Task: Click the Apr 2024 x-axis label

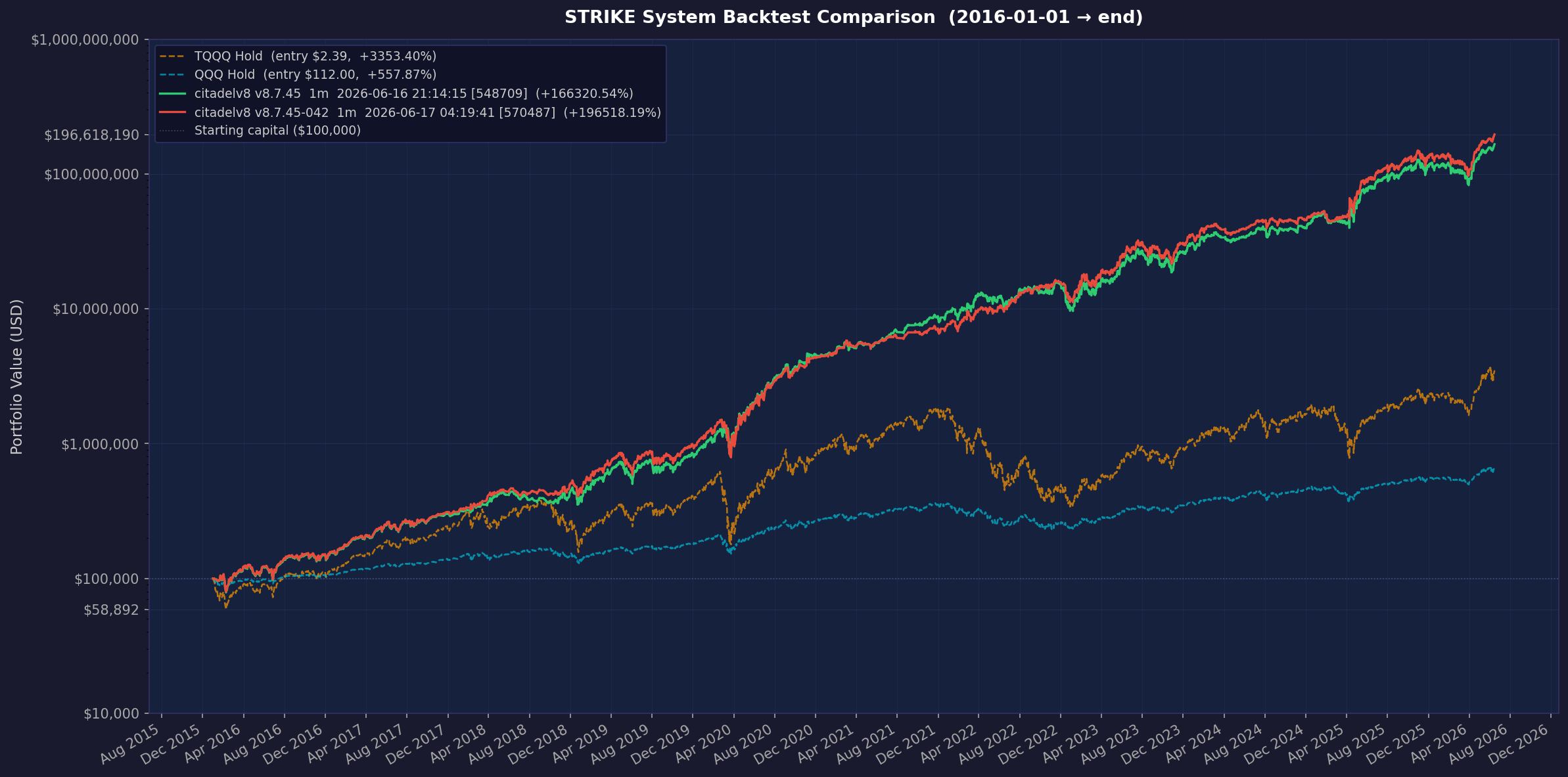Action: click(1193, 744)
